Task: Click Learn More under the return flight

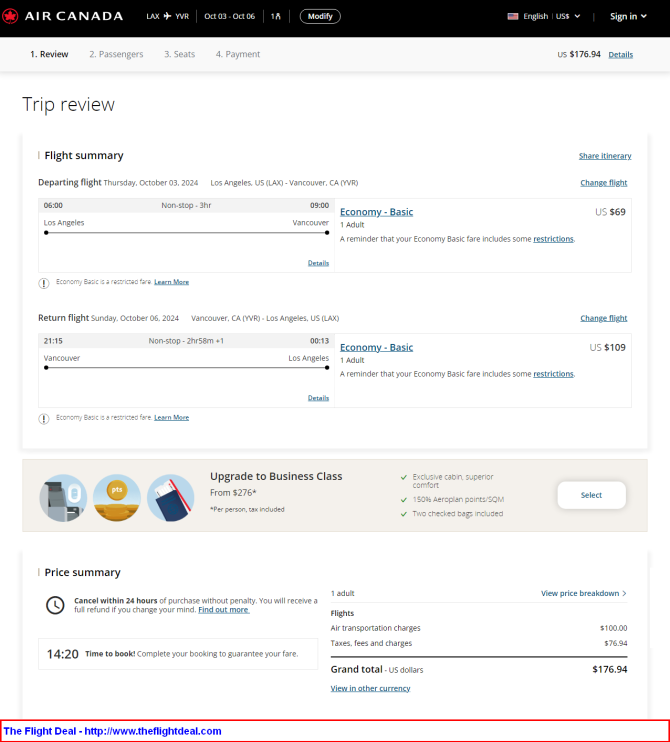Action: click(171, 417)
